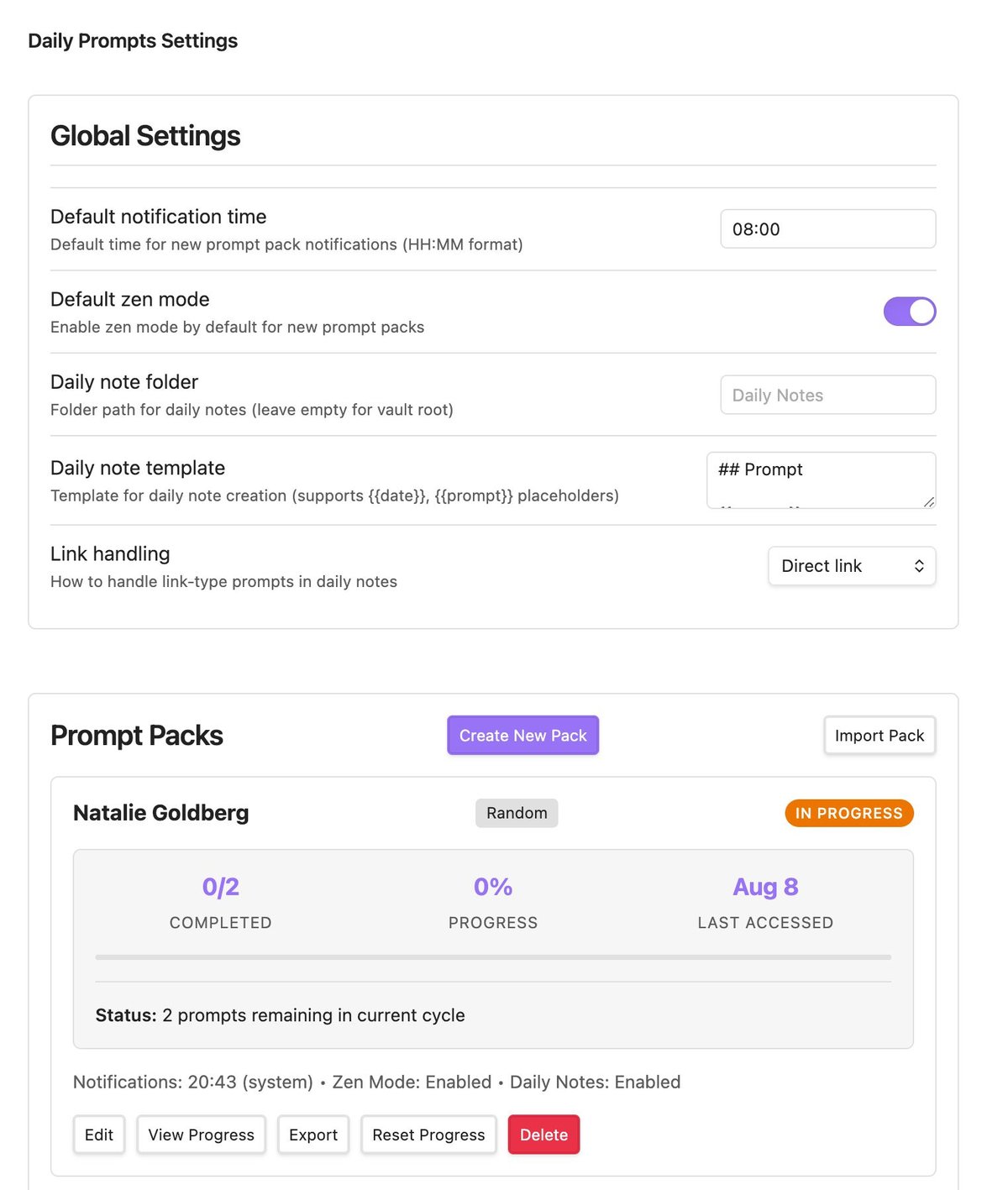
Task: Click Import Pack
Action: (879, 735)
